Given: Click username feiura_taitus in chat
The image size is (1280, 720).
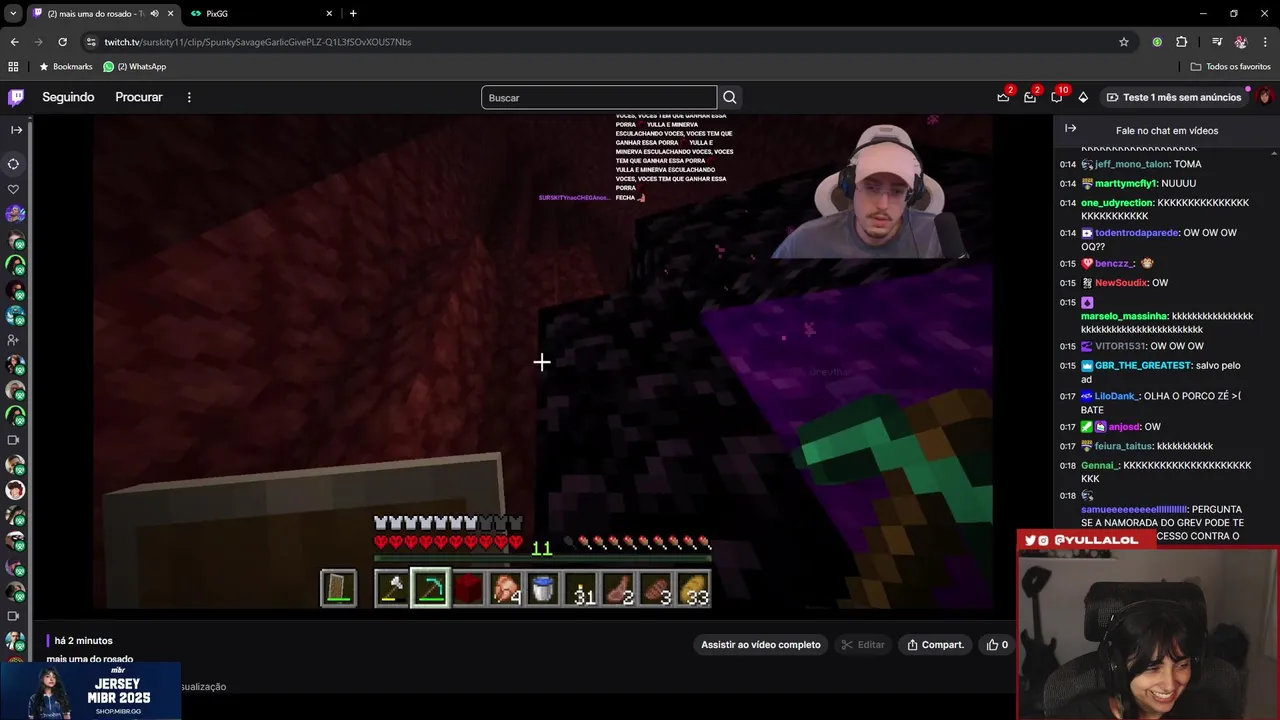Looking at the screenshot, I should tap(1124, 447).
